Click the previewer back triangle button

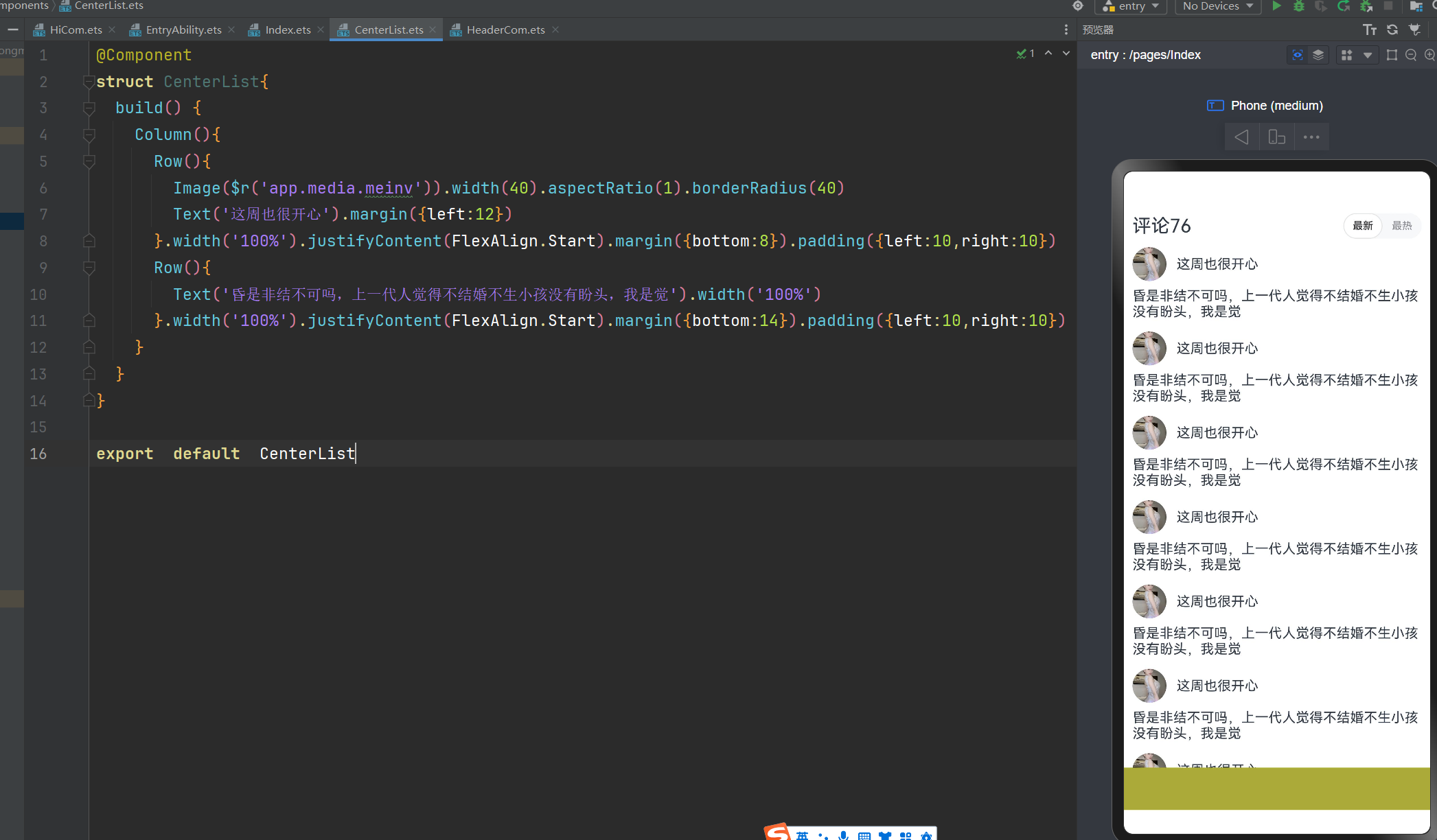click(x=1241, y=137)
